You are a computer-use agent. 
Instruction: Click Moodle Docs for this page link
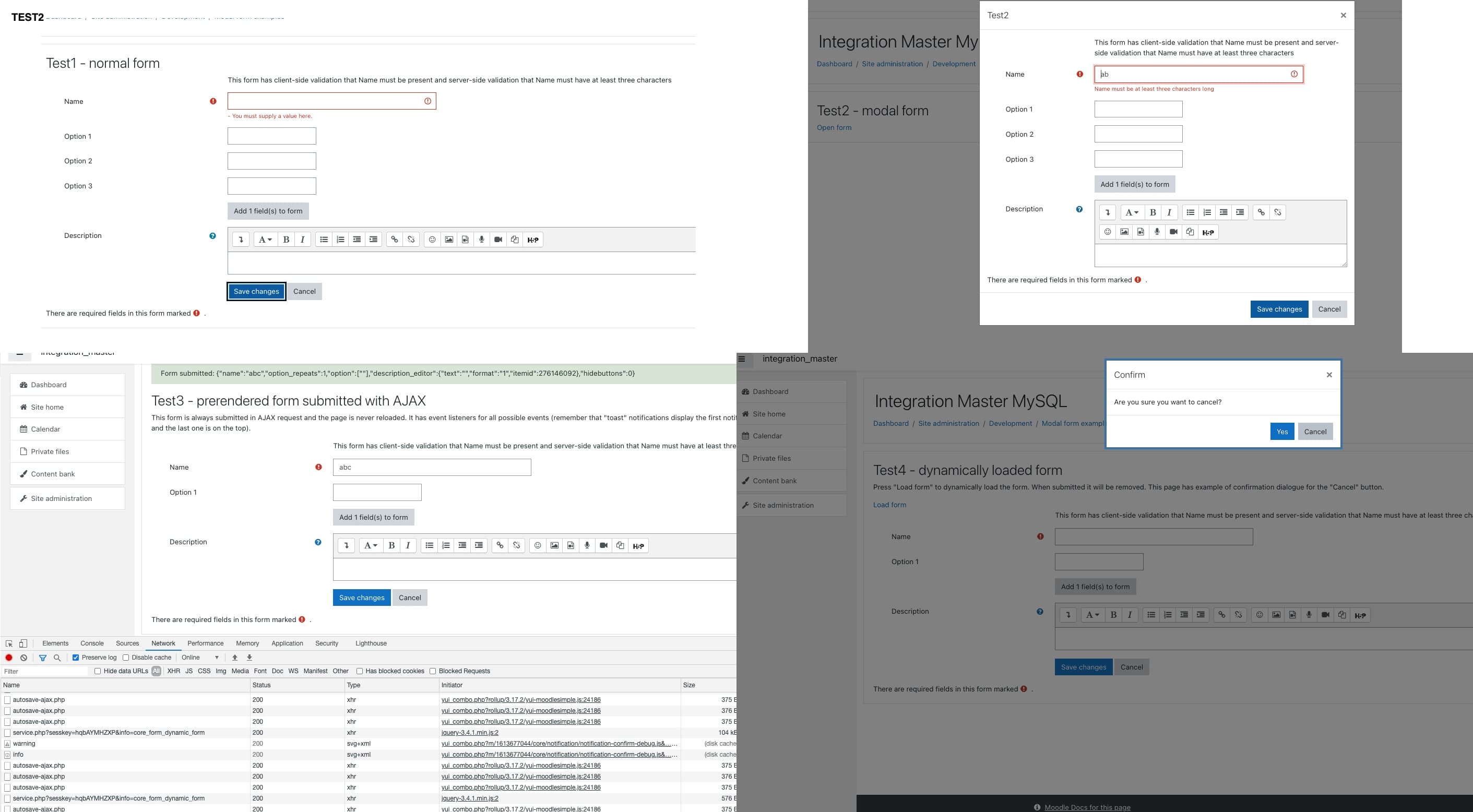pos(1087,807)
